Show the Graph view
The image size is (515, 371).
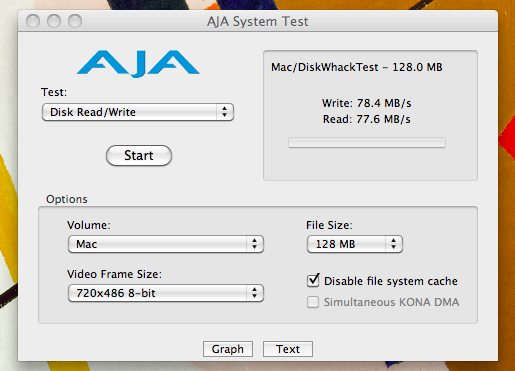pos(228,349)
